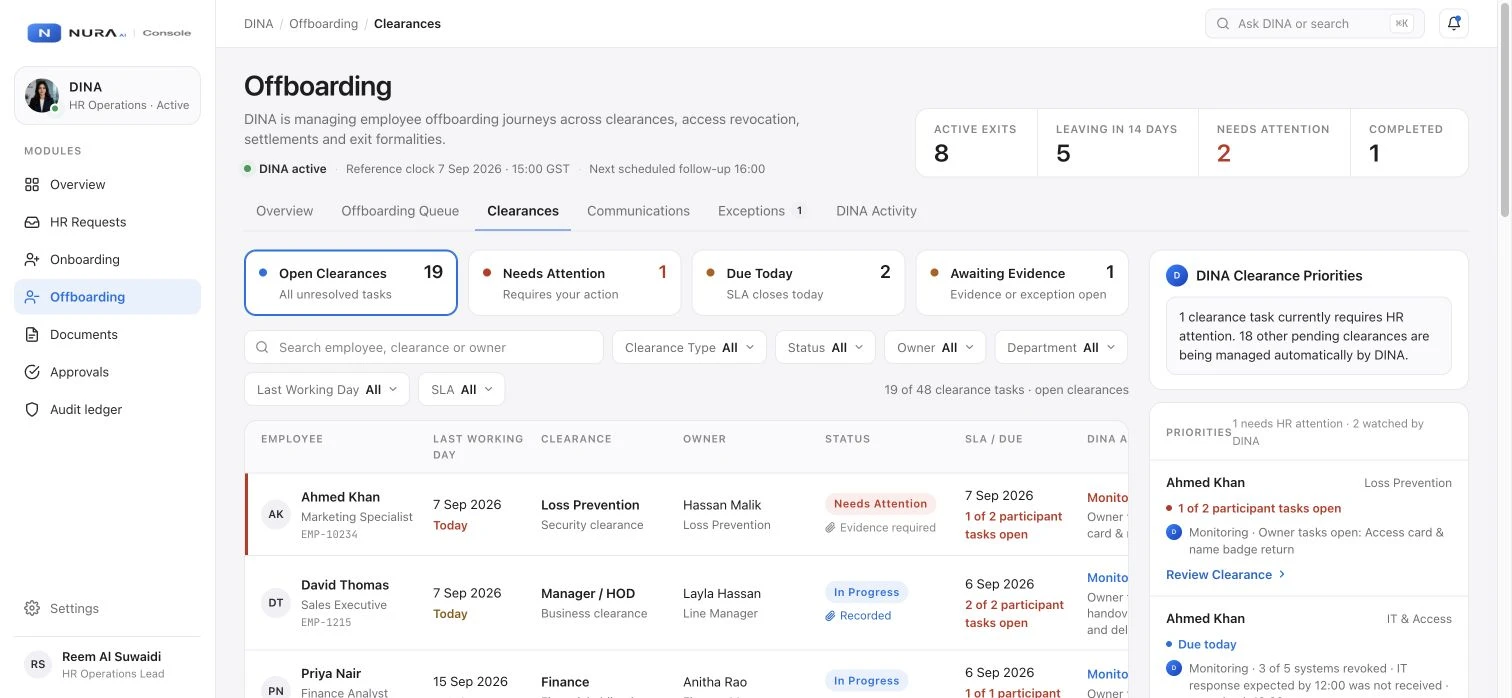The height and width of the screenshot is (698, 1512).
Task: Click the Due today label in priorities
Action: coord(1207,645)
